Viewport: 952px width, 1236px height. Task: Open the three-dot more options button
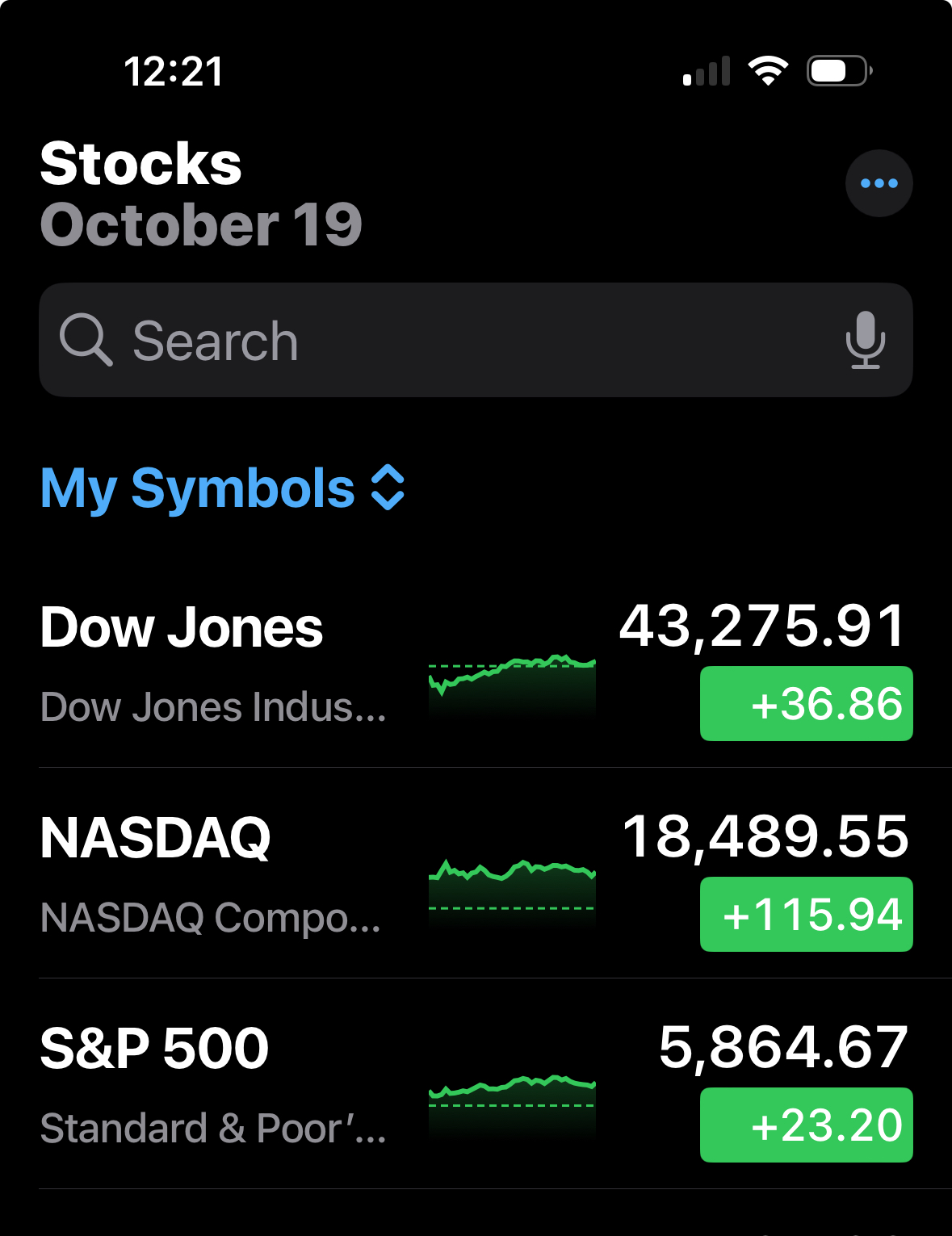(x=879, y=183)
